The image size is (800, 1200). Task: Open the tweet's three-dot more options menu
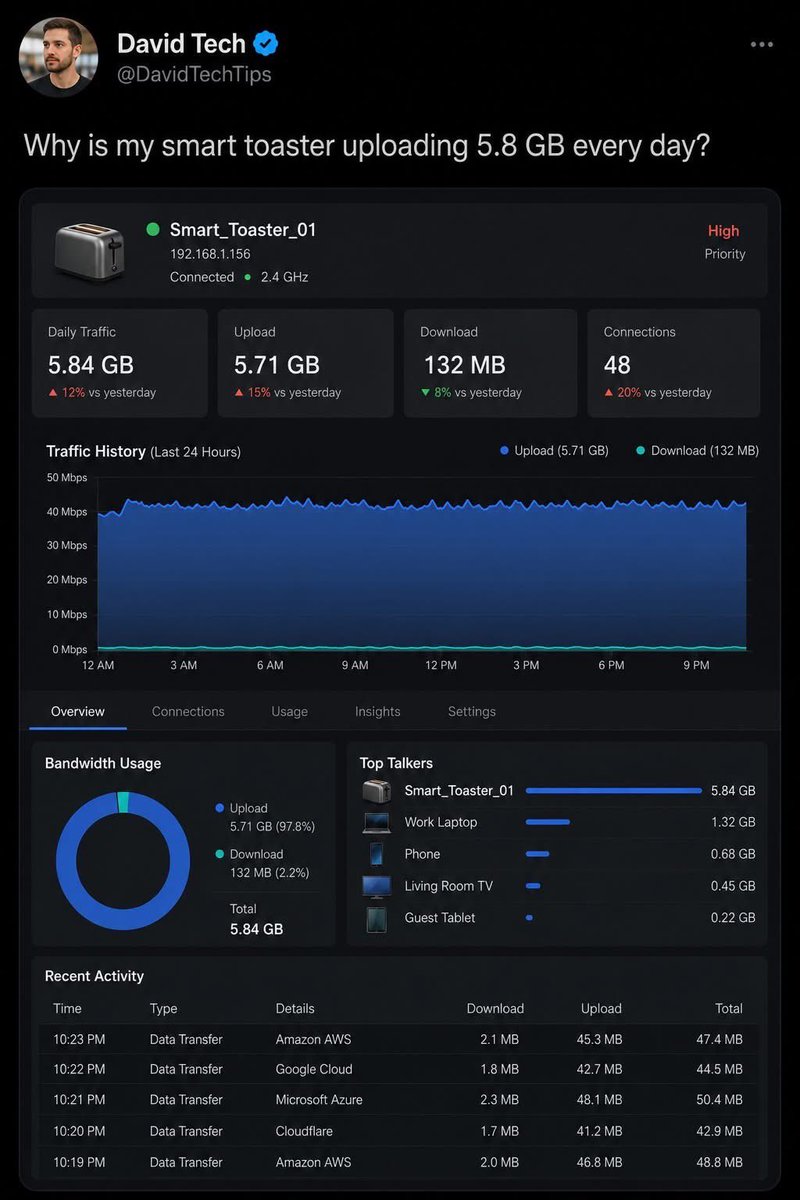[761, 44]
